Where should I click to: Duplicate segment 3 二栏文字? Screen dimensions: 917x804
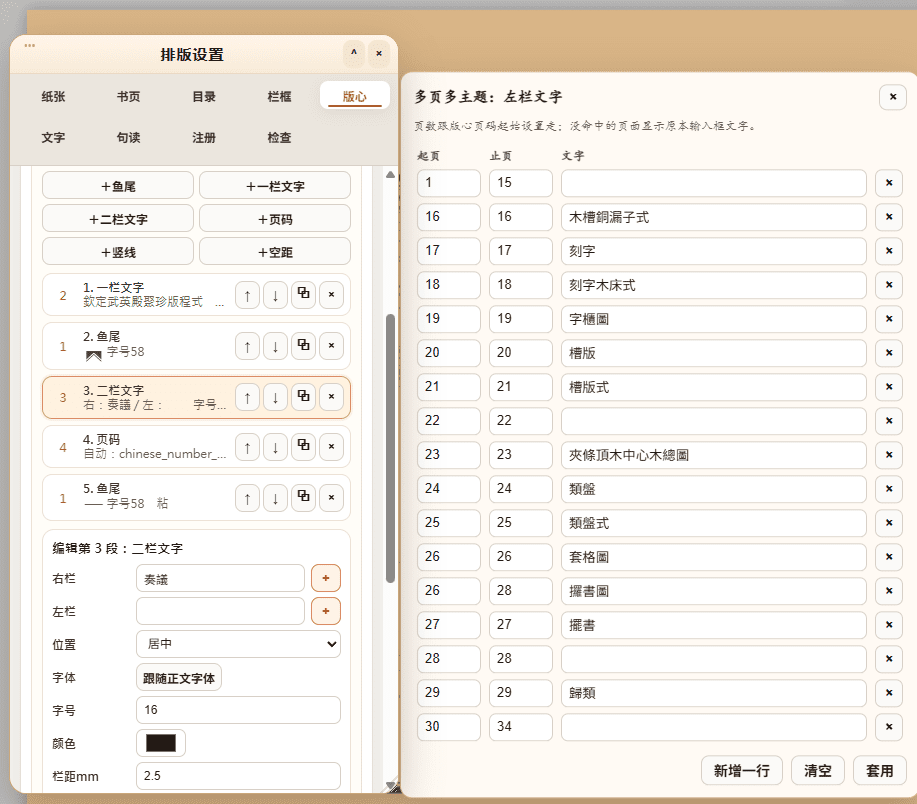click(304, 397)
